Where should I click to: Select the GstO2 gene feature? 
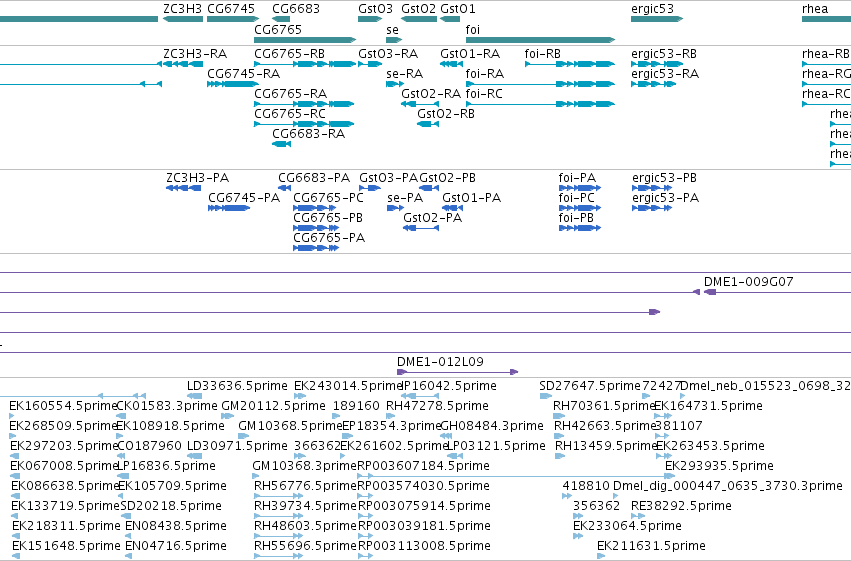pos(419,19)
